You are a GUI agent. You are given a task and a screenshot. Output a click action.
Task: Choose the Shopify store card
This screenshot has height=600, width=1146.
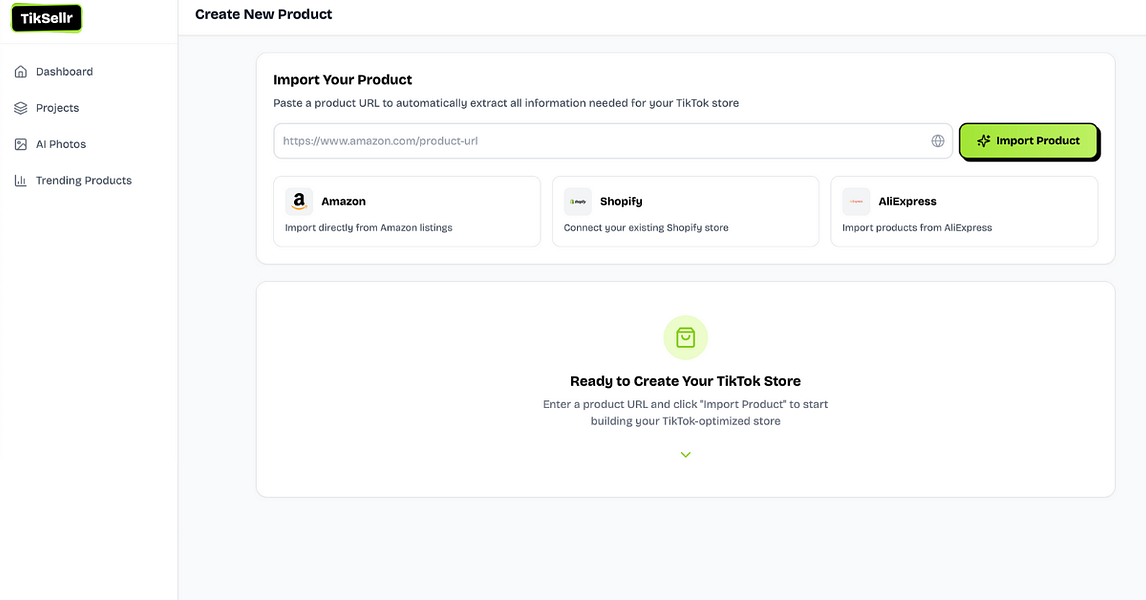coord(685,212)
